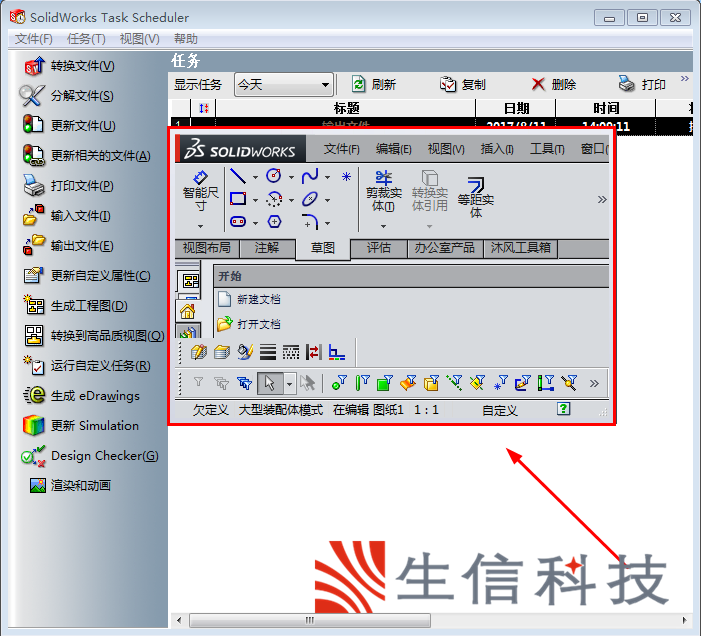Open the 更新自定义属性(C) task
The height and width of the screenshot is (636, 701).
(87, 275)
